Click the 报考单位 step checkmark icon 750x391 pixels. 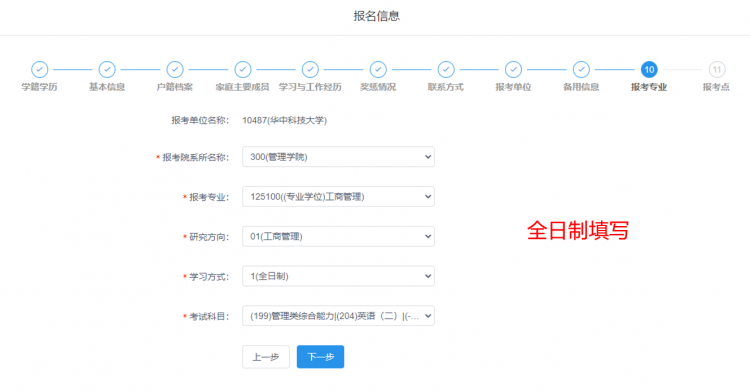pyautogui.click(x=513, y=69)
